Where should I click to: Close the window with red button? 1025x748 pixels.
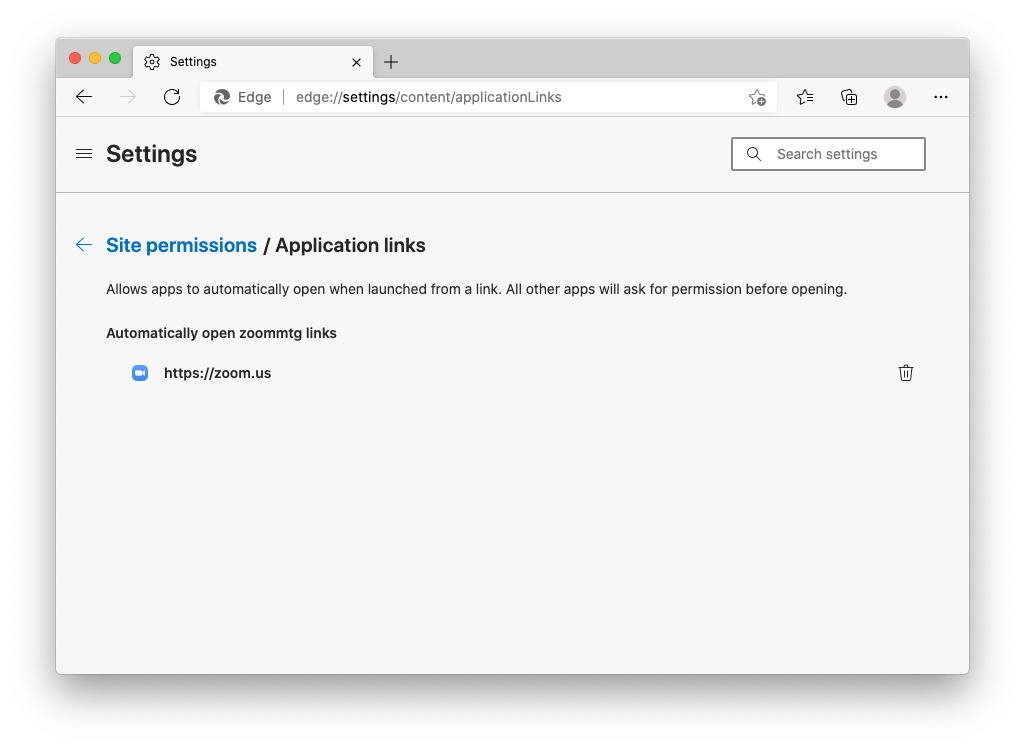click(x=75, y=58)
